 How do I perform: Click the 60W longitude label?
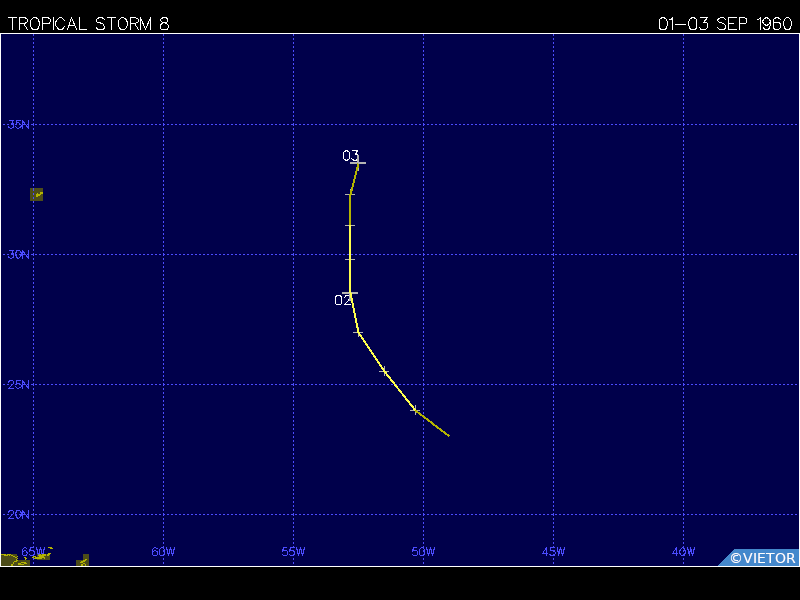coord(163,551)
